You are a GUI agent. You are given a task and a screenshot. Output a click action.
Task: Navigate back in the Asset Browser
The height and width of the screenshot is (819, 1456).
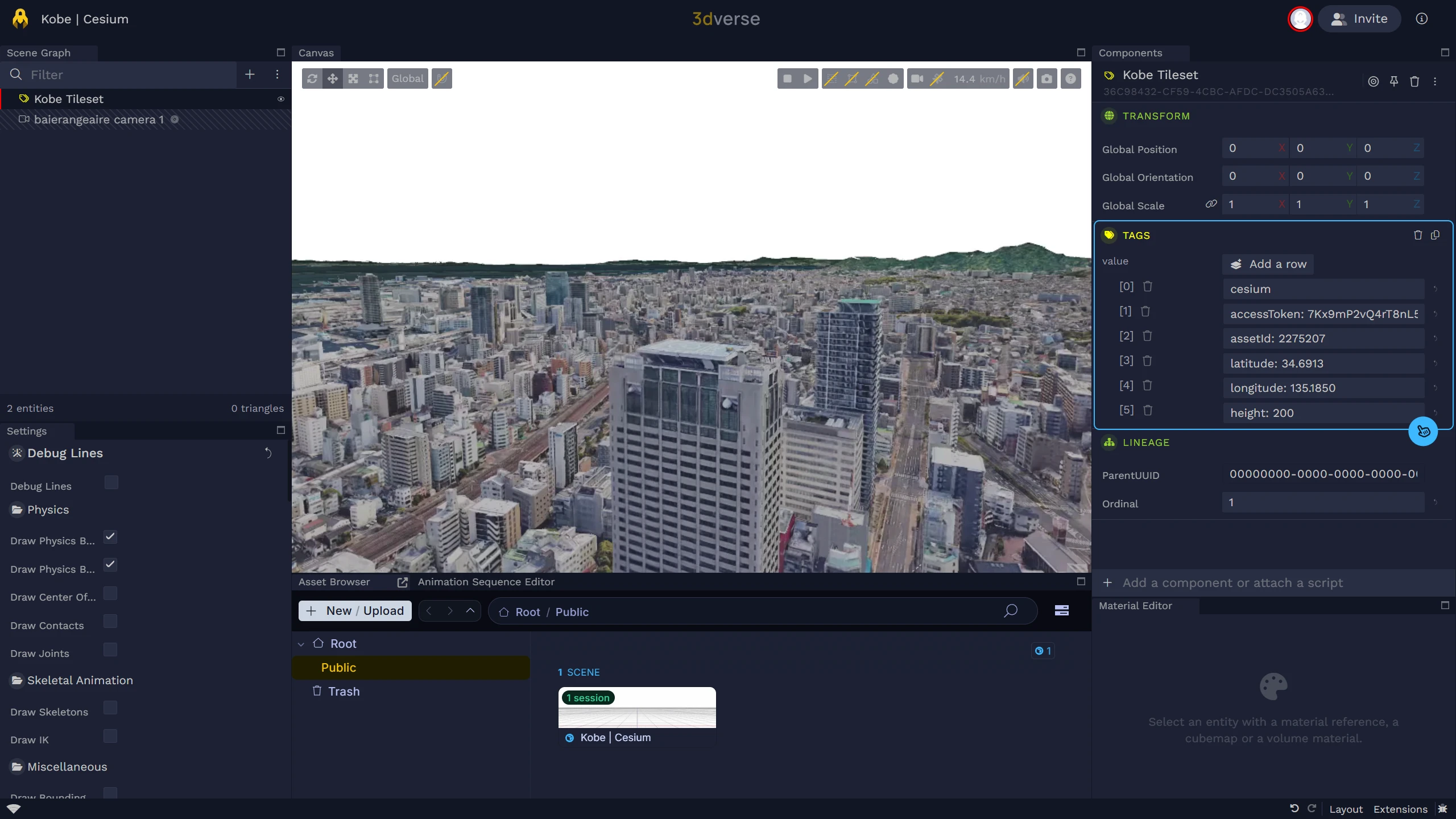coord(429,611)
